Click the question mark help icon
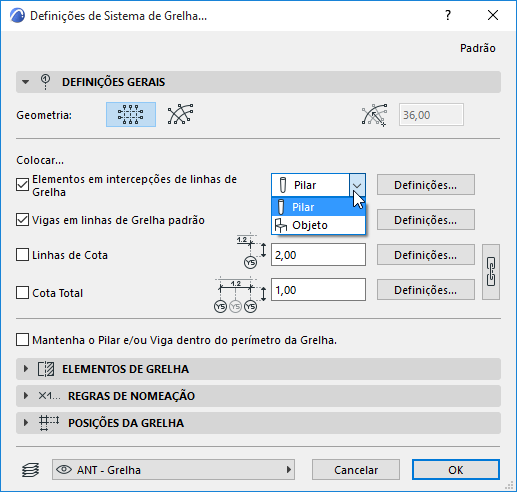The image size is (517, 492). click(x=448, y=15)
